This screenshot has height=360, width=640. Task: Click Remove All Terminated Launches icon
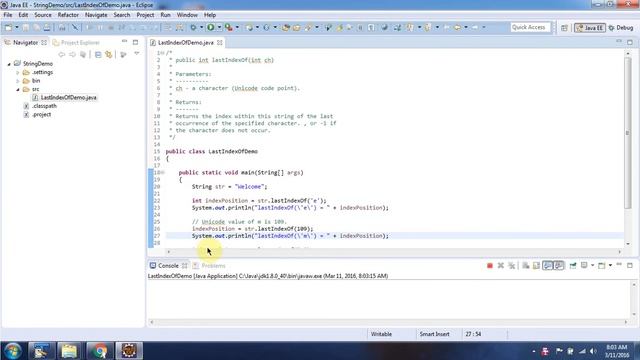pyautogui.click(x=511, y=266)
